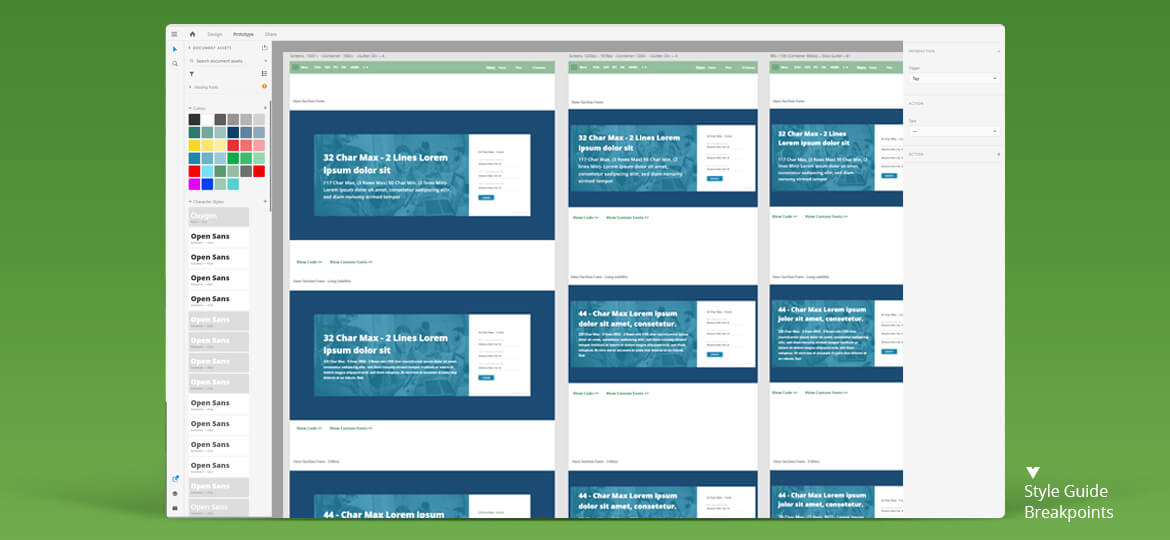Screen dimensions: 1170x540
Task: Switch to the Prototype tab
Action: [243, 34]
